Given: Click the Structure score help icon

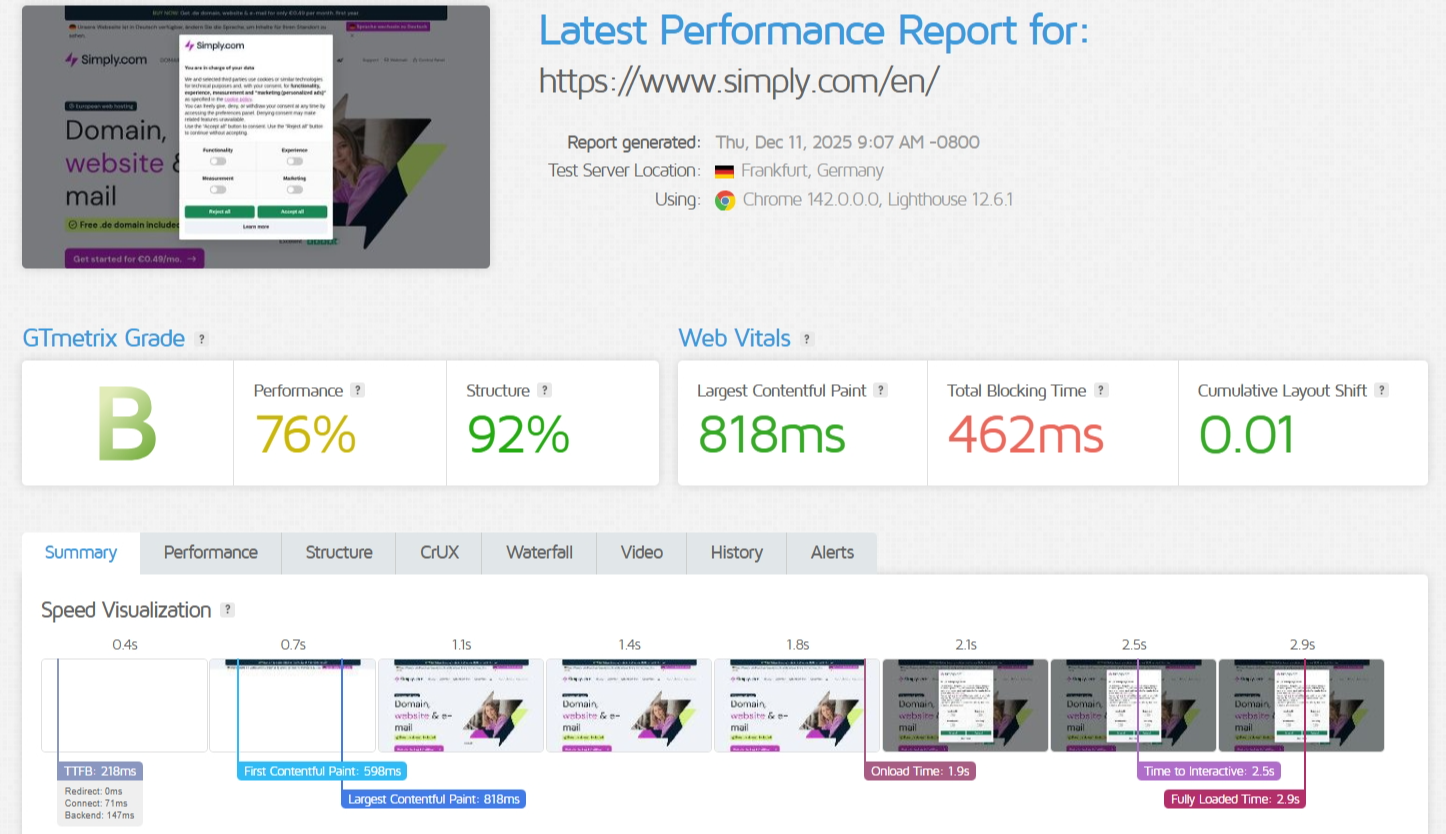Looking at the screenshot, I should pyautogui.click(x=545, y=391).
